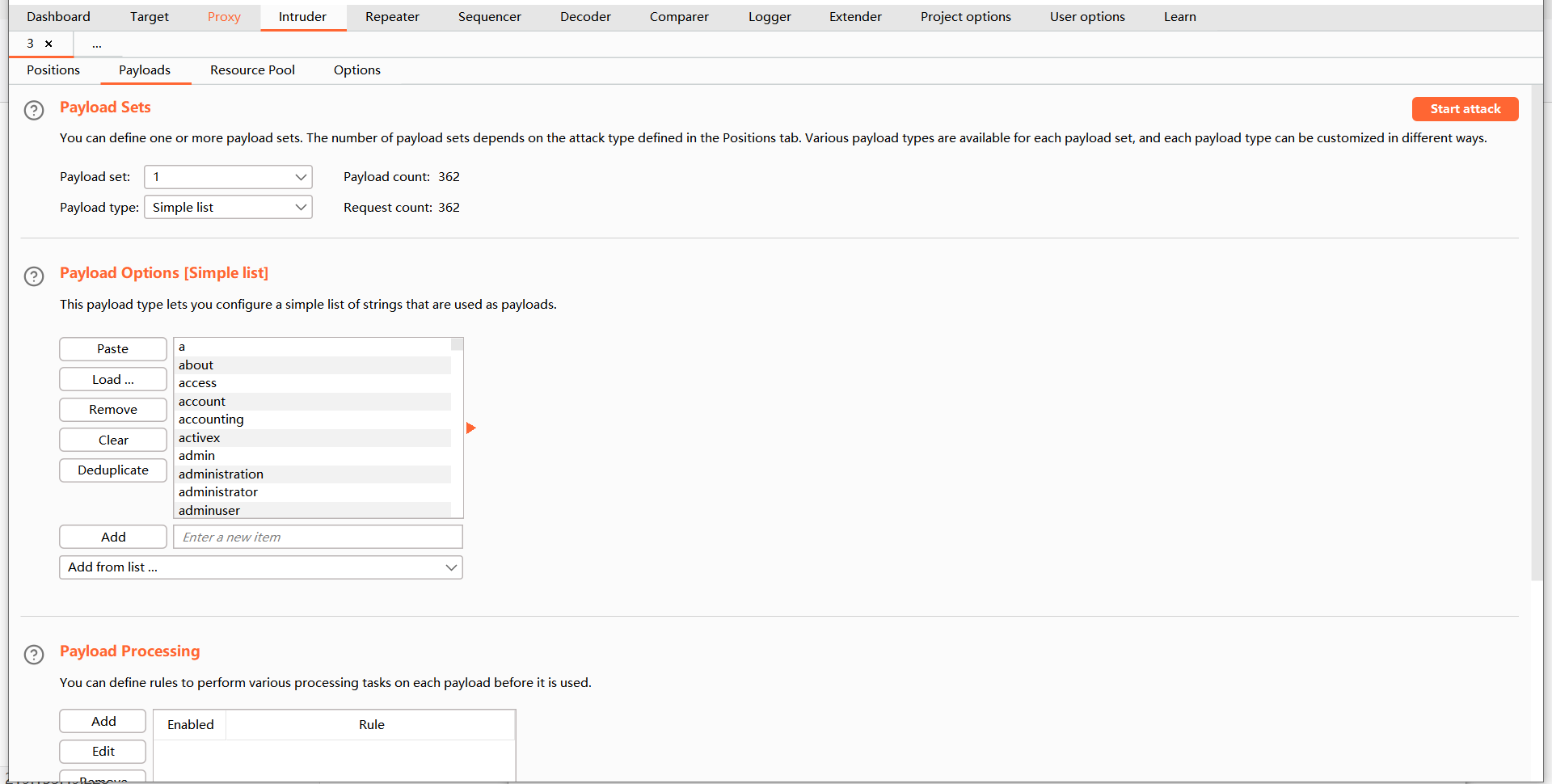Open the Decoder tab
Viewport: 1552px width, 784px height.
click(x=585, y=16)
